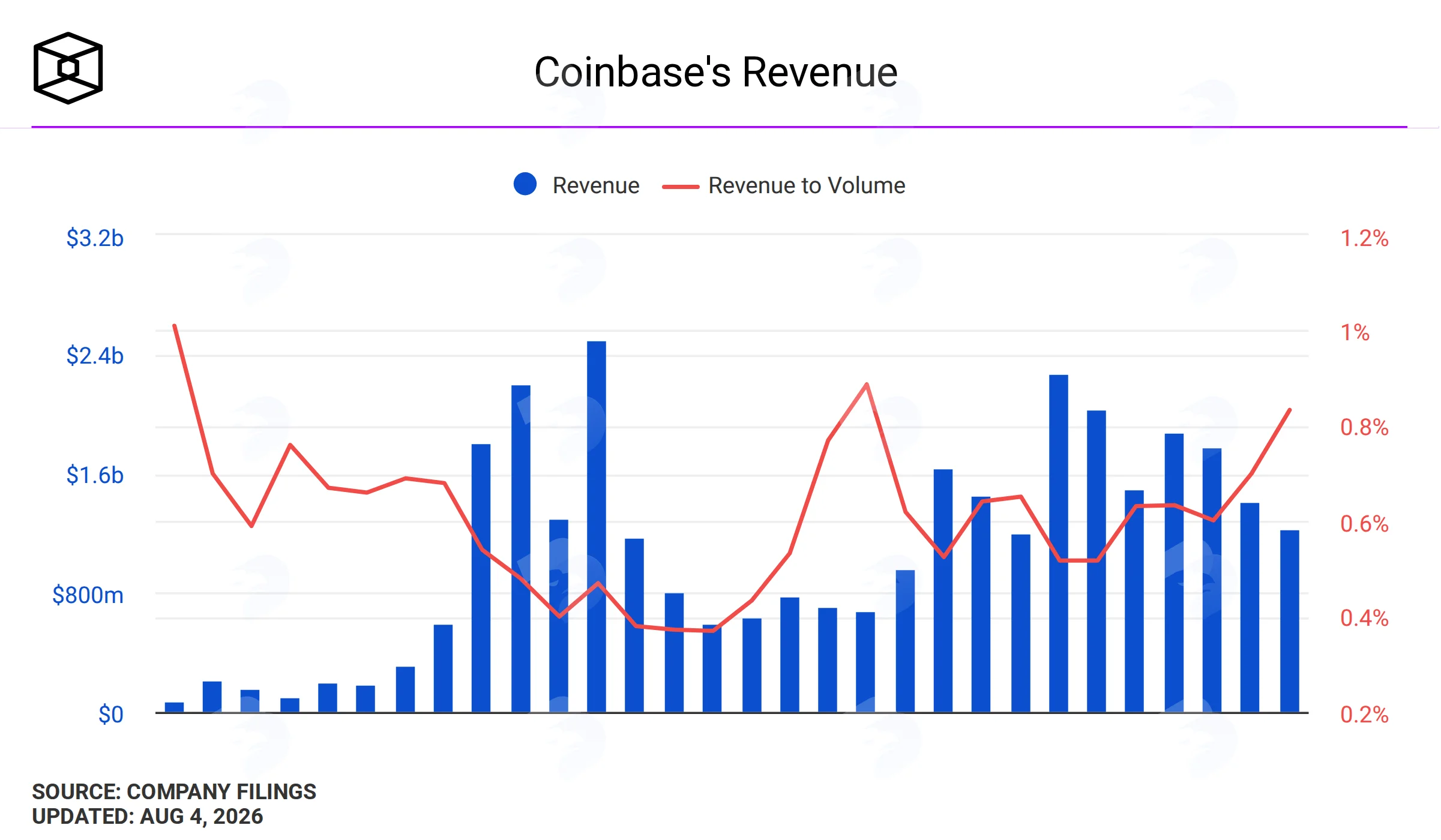
Task: Select the last revenue bar on the right
Action: tap(1290, 622)
